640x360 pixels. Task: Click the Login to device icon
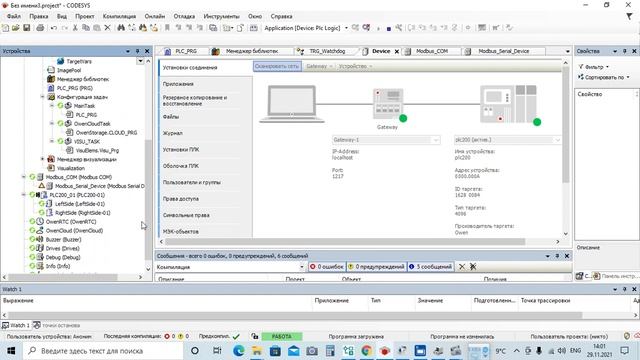click(356, 28)
